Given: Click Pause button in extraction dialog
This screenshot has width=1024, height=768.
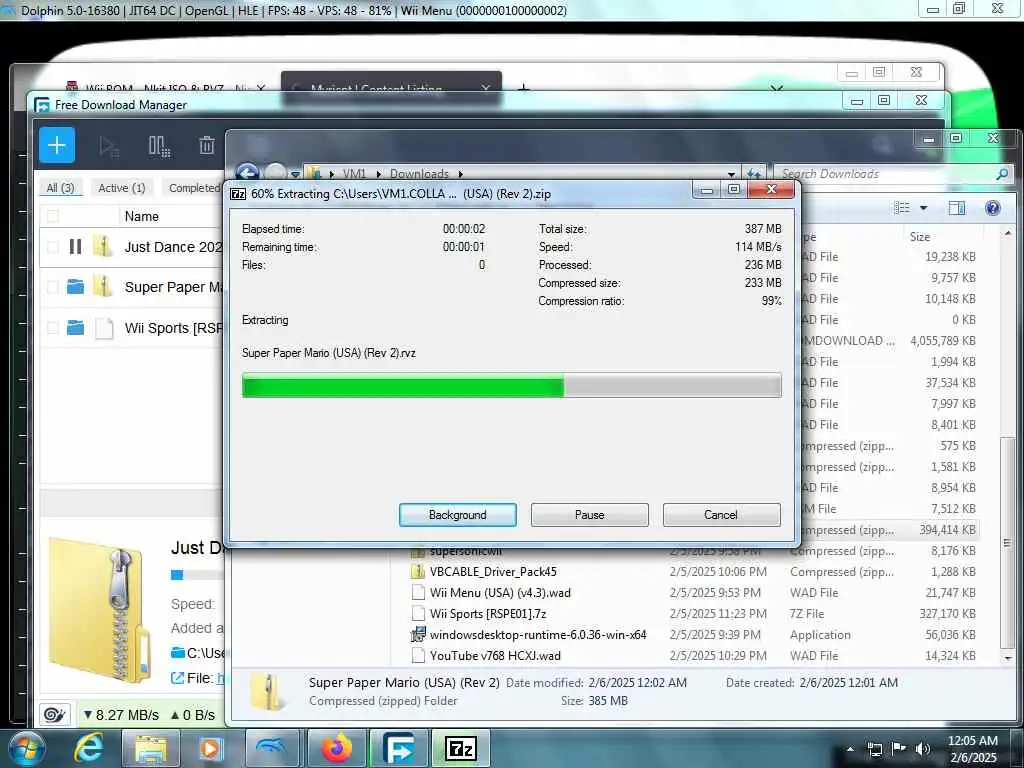Looking at the screenshot, I should [x=589, y=515].
